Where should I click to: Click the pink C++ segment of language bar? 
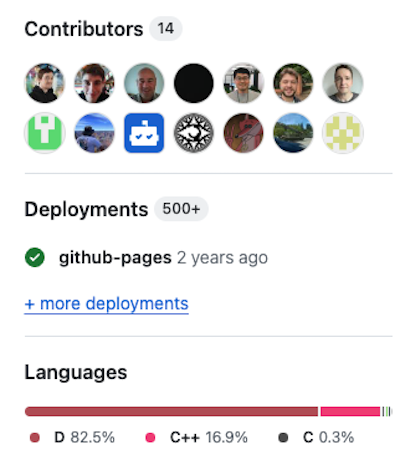point(350,411)
